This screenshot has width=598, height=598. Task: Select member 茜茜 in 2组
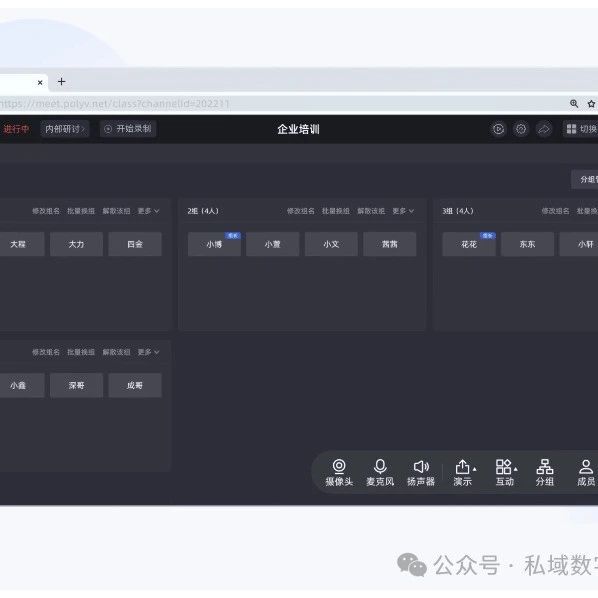pos(389,244)
